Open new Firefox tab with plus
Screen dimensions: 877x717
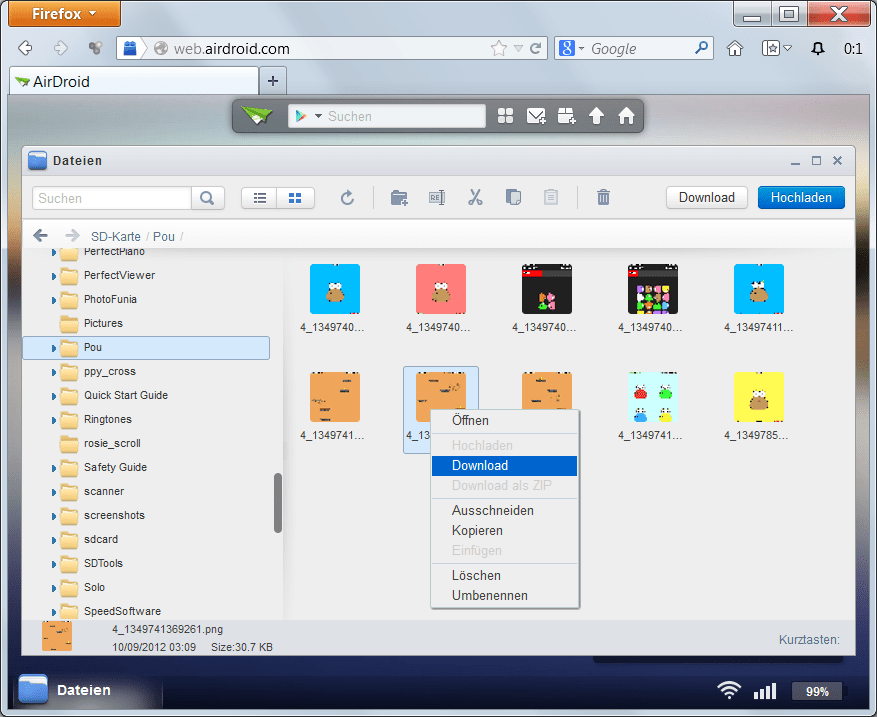tap(273, 82)
